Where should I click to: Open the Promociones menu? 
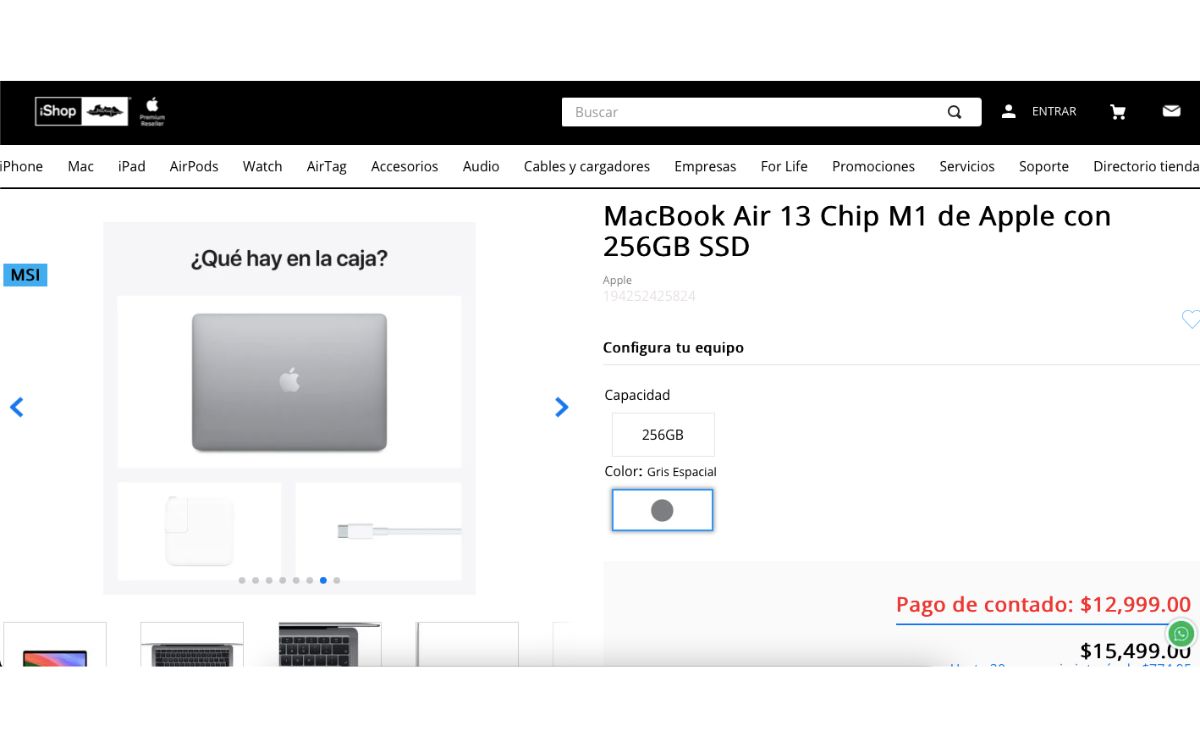point(873,166)
